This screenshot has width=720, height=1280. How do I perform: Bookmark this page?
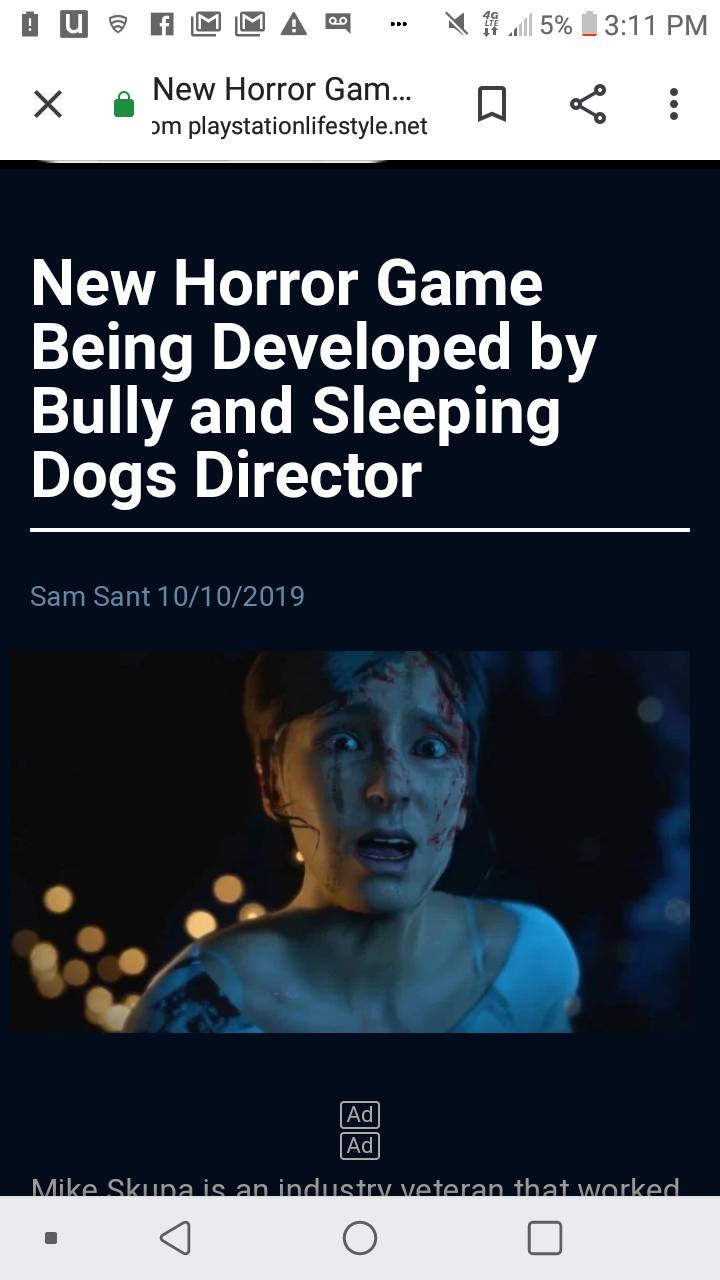(491, 104)
